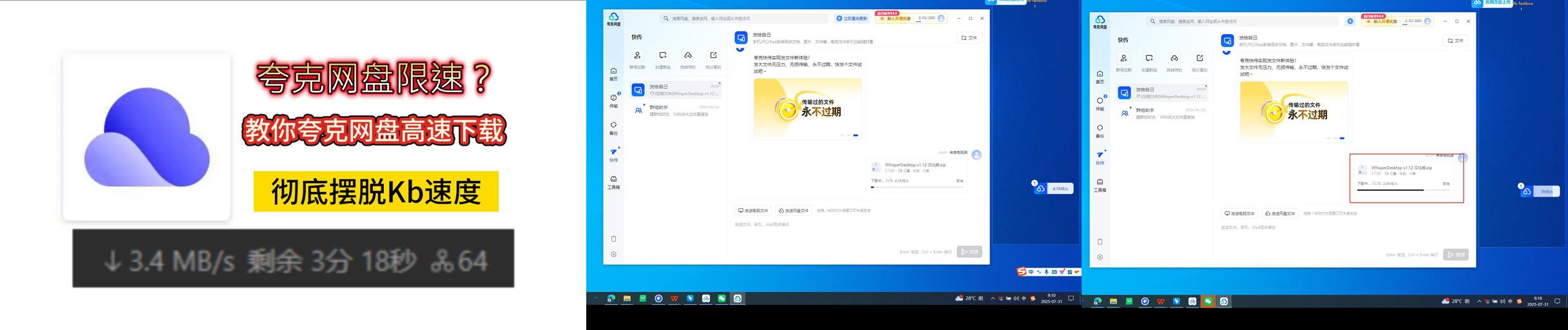Click 发送电脑文件 in right Quark window
Image resolution: width=1568 pixels, height=330 pixels.
click(x=1239, y=213)
